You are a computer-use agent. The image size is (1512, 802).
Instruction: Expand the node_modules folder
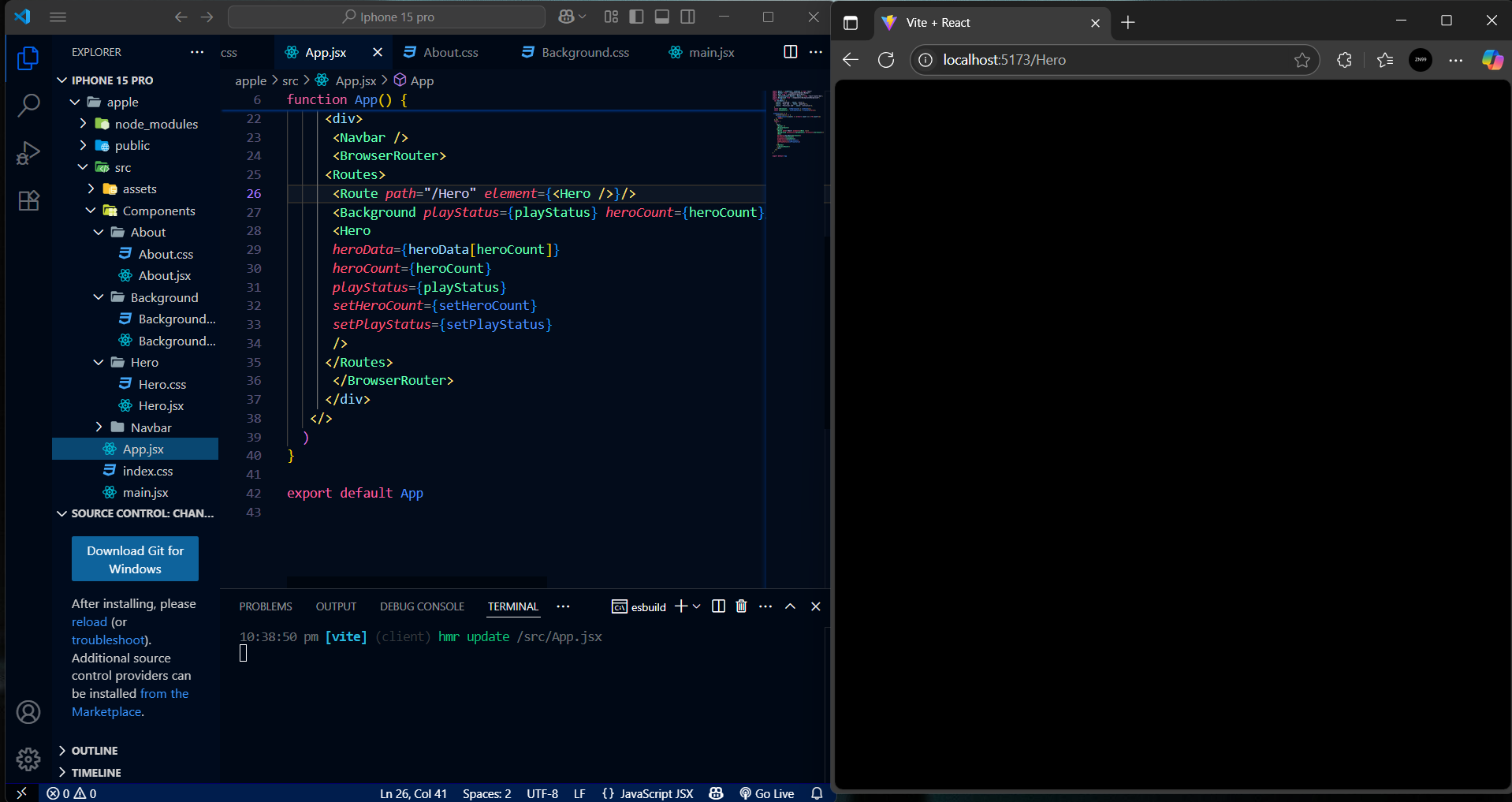pyautogui.click(x=155, y=124)
